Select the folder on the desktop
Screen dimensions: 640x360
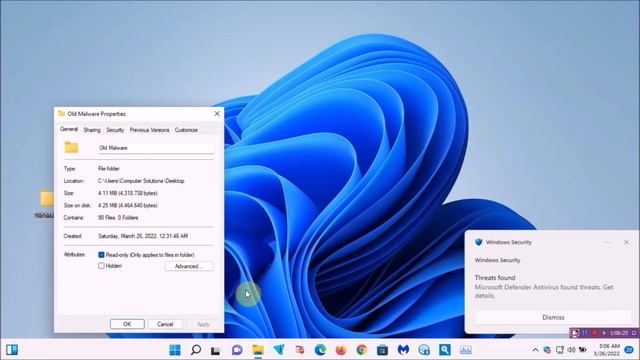(46, 203)
